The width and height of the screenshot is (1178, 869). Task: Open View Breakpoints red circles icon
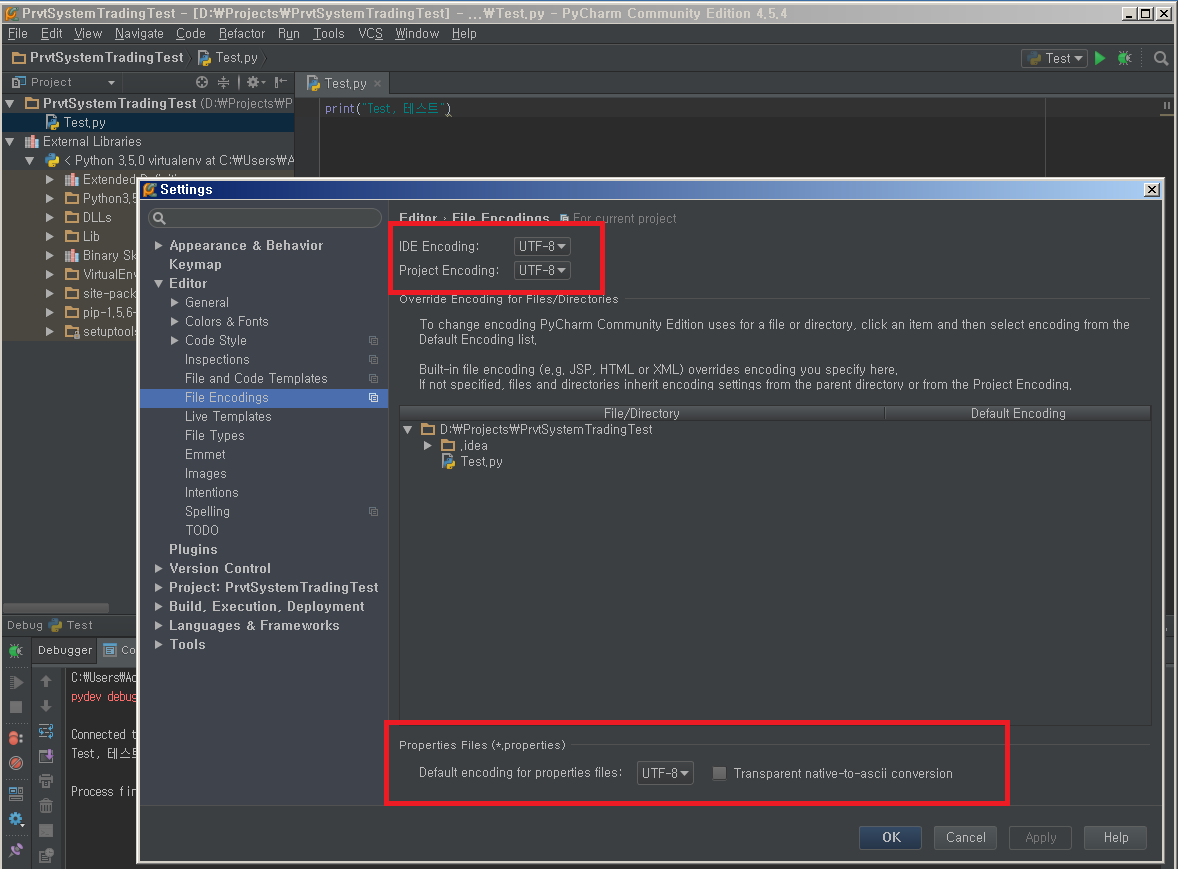pos(16,738)
